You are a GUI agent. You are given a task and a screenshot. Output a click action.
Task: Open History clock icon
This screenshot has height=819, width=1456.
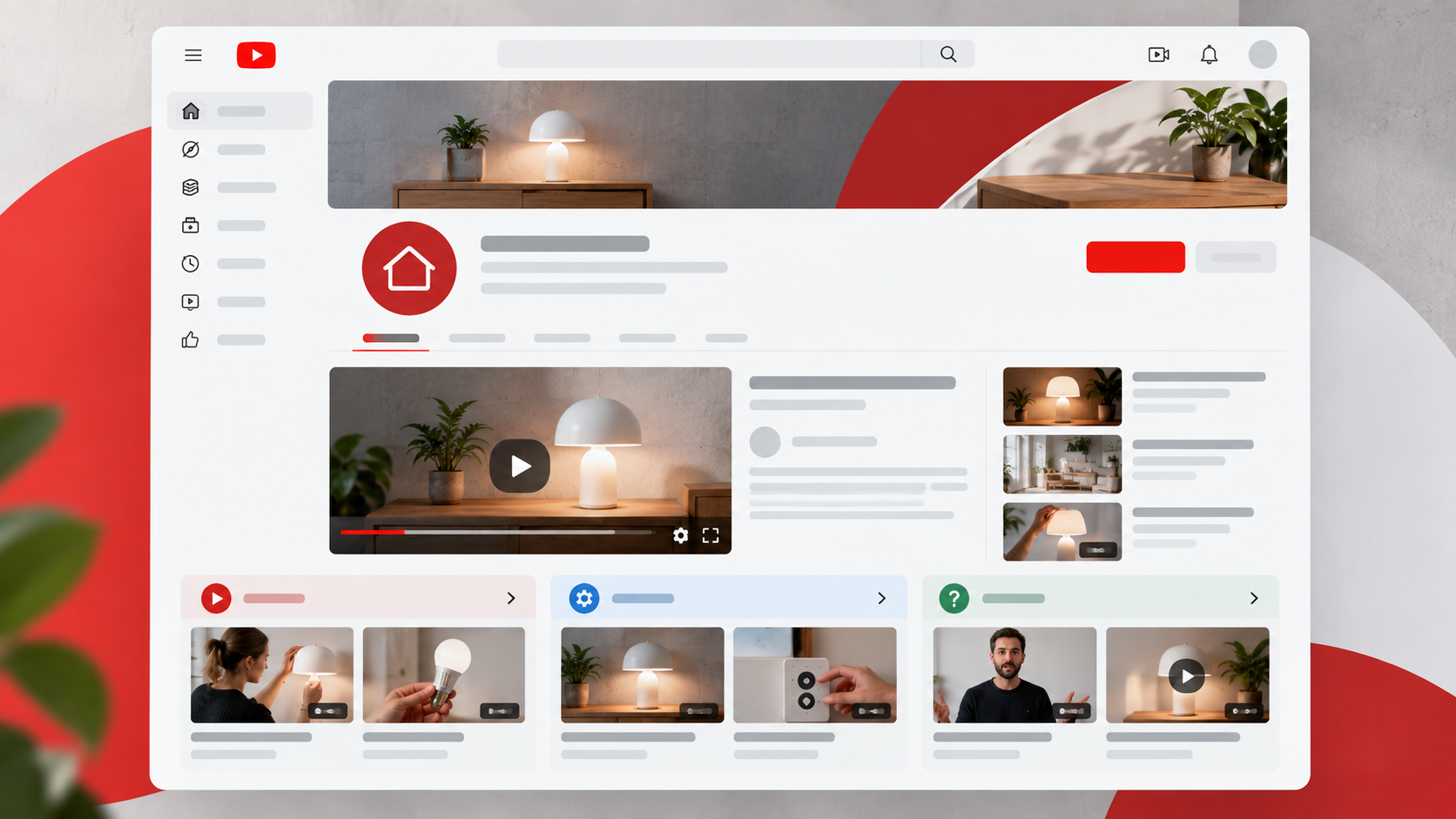click(191, 264)
